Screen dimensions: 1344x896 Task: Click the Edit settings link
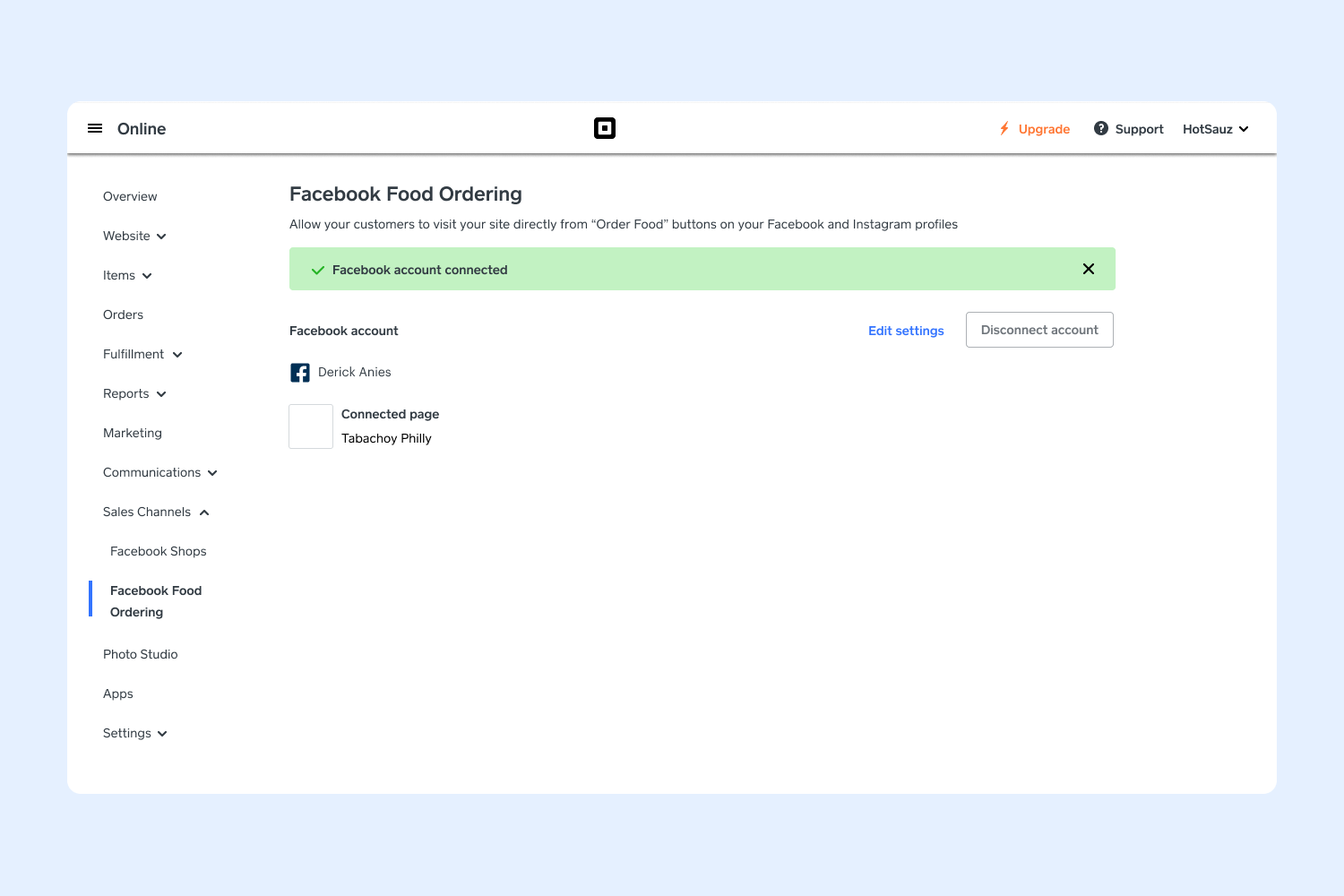tap(906, 331)
